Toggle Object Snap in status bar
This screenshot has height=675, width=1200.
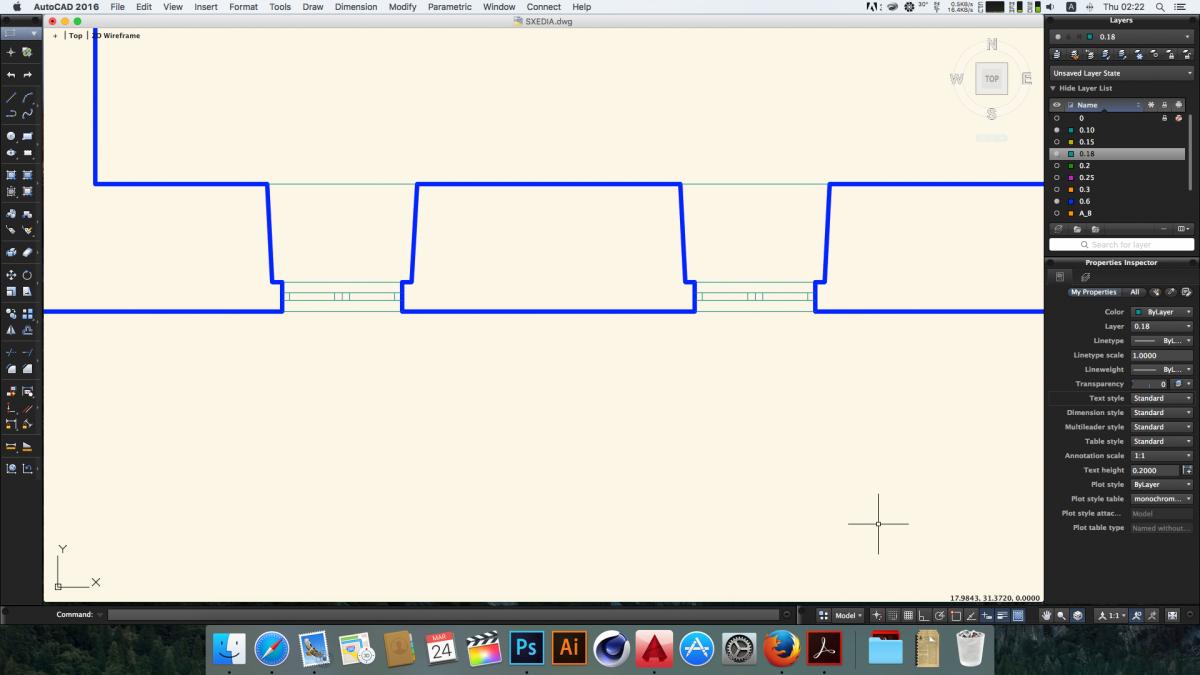tap(955, 615)
